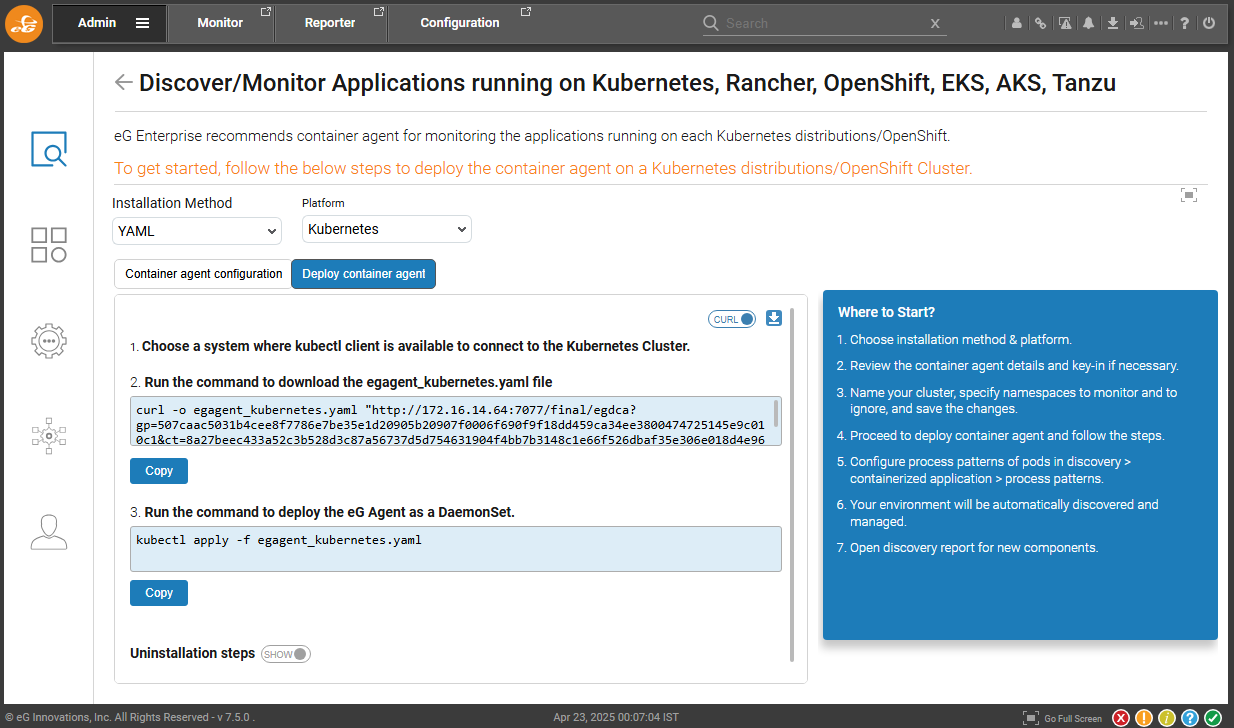
Task: Toggle the CURL switch
Action: click(732, 319)
